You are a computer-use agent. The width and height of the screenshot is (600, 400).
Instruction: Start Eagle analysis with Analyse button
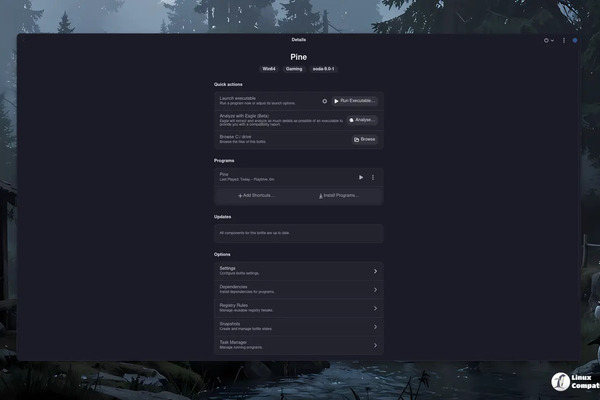click(x=362, y=120)
